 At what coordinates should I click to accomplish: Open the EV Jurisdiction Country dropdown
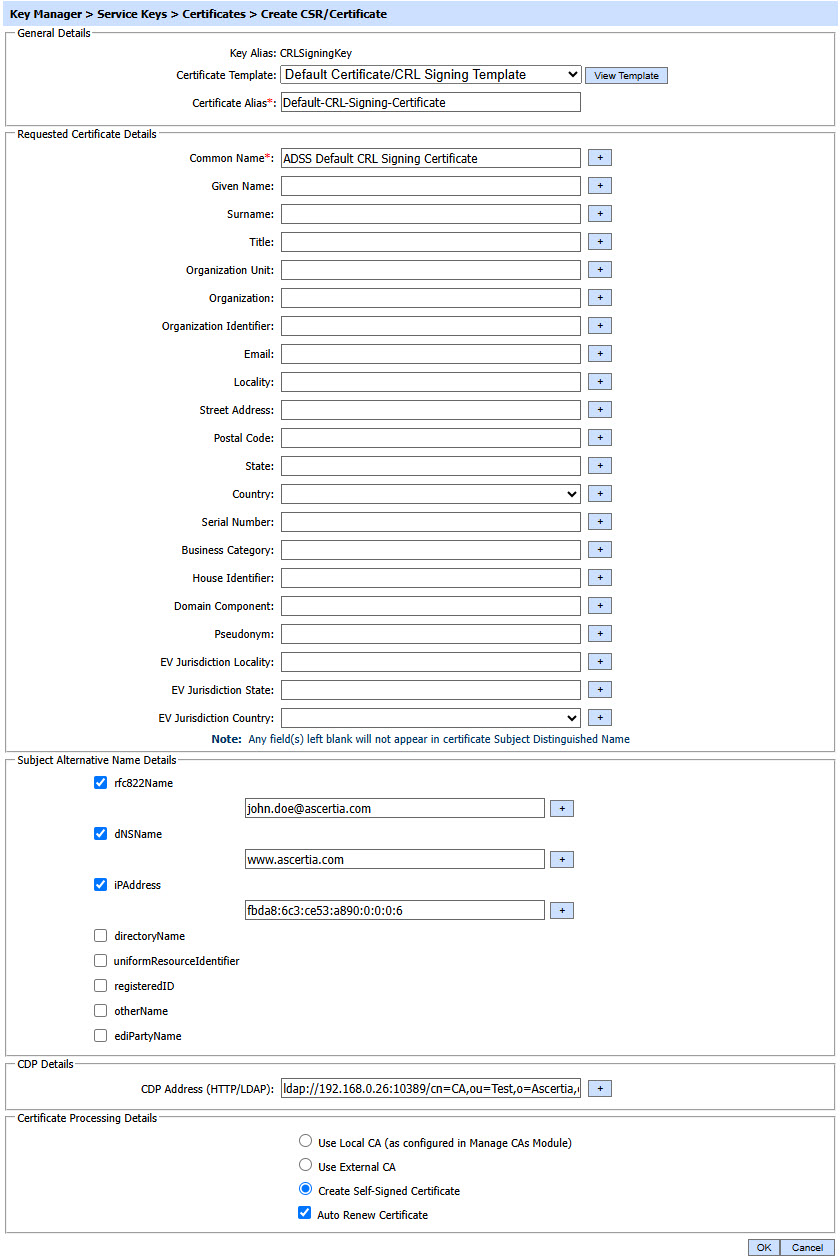coord(430,718)
